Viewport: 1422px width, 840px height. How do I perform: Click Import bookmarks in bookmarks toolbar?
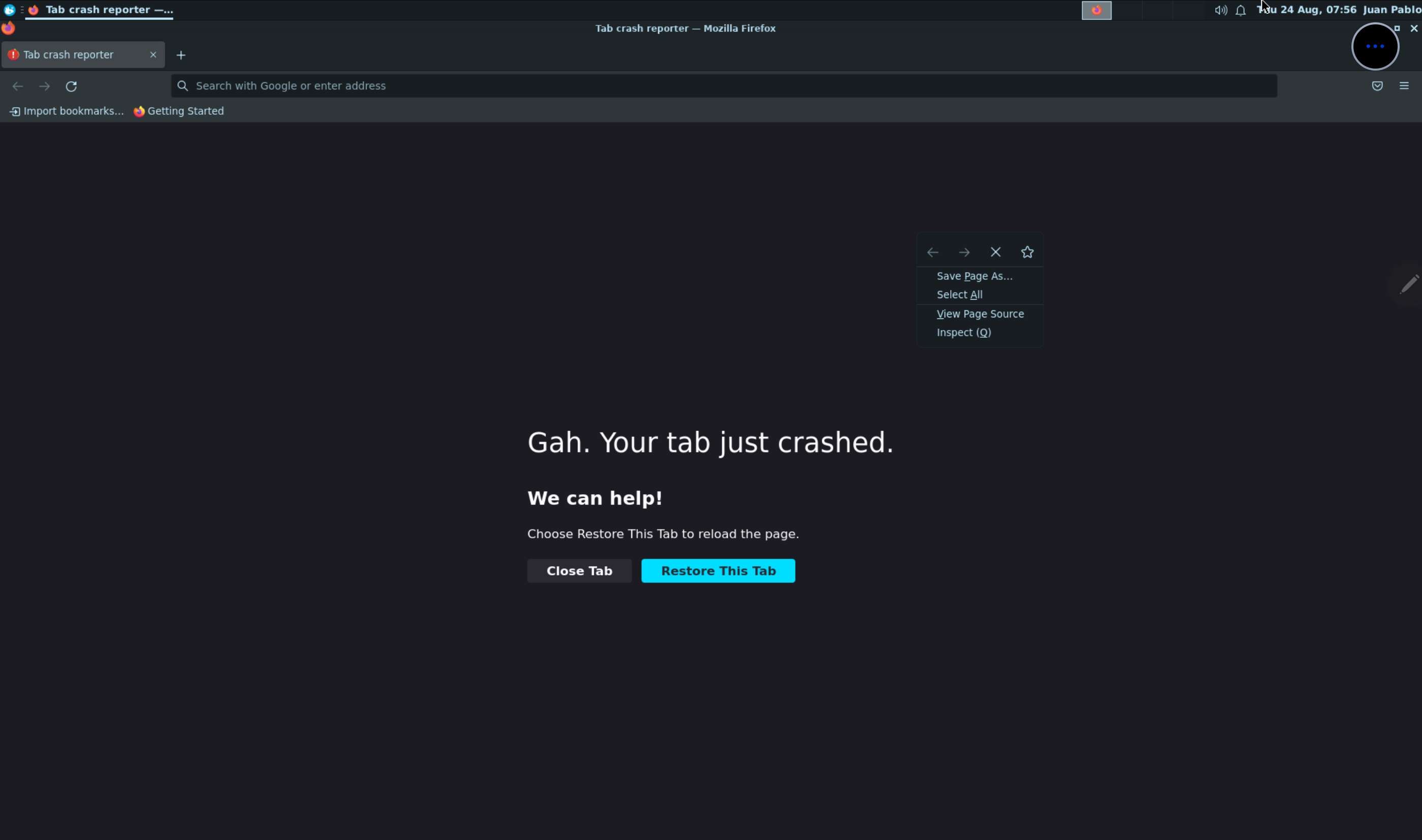67,112
